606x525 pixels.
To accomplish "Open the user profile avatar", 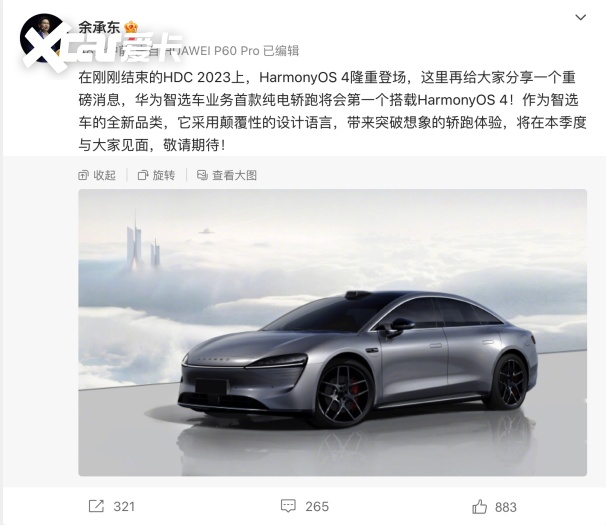I will [x=43, y=38].
